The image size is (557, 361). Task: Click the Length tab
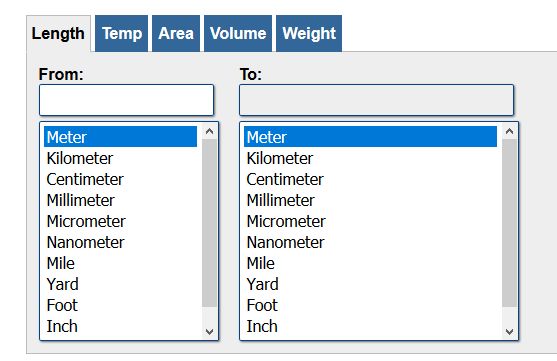[x=59, y=34]
